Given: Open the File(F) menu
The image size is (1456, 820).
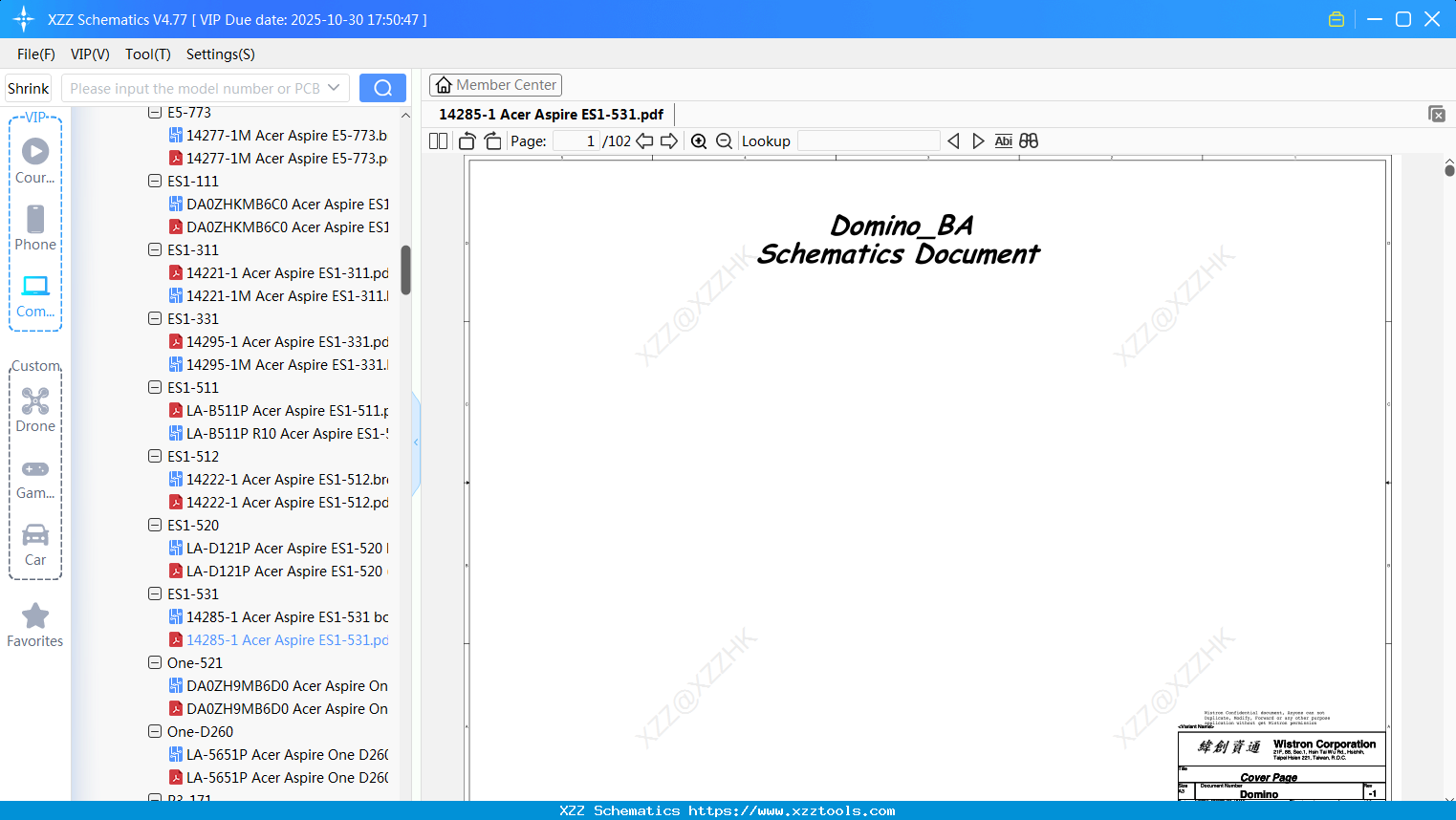Looking at the screenshot, I should [36, 54].
